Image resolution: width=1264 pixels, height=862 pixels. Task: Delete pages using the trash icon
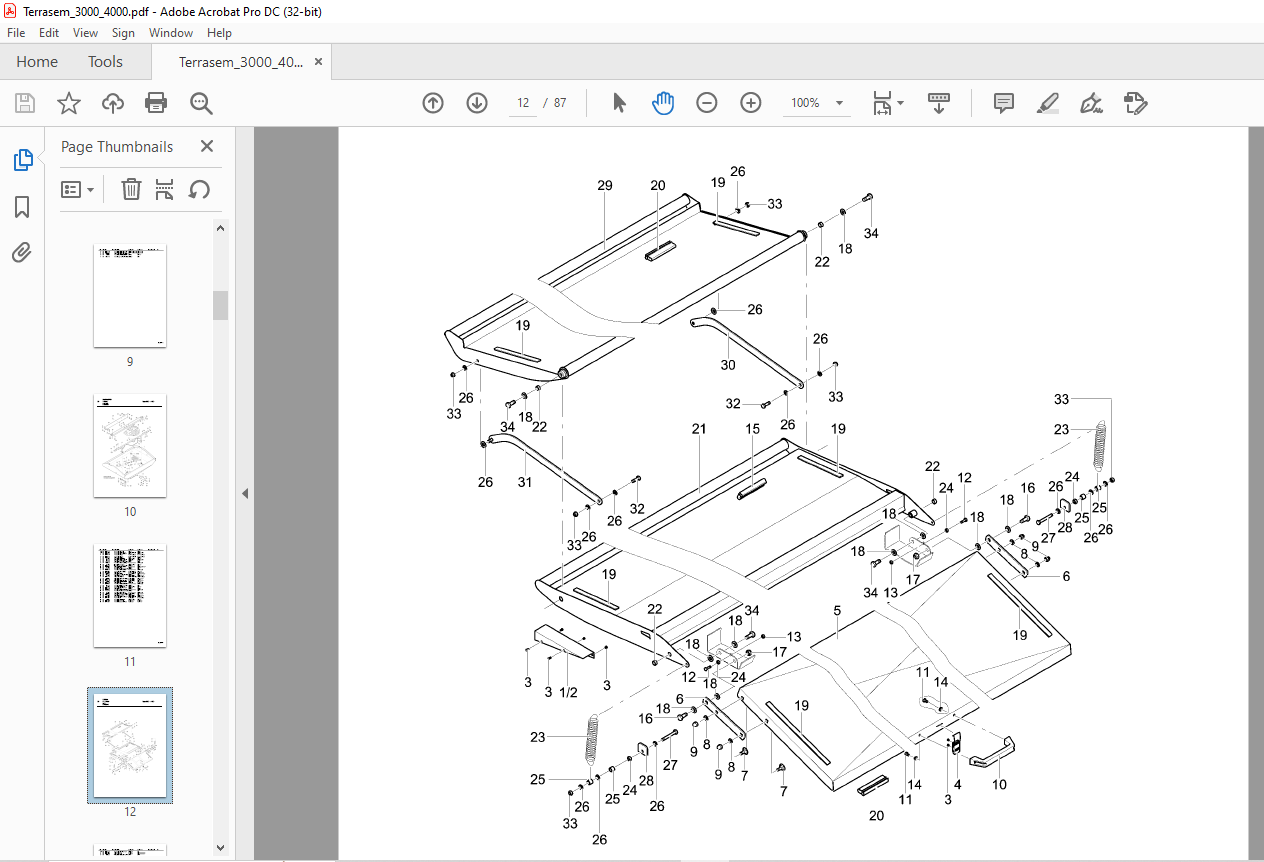click(x=131, y=189)
